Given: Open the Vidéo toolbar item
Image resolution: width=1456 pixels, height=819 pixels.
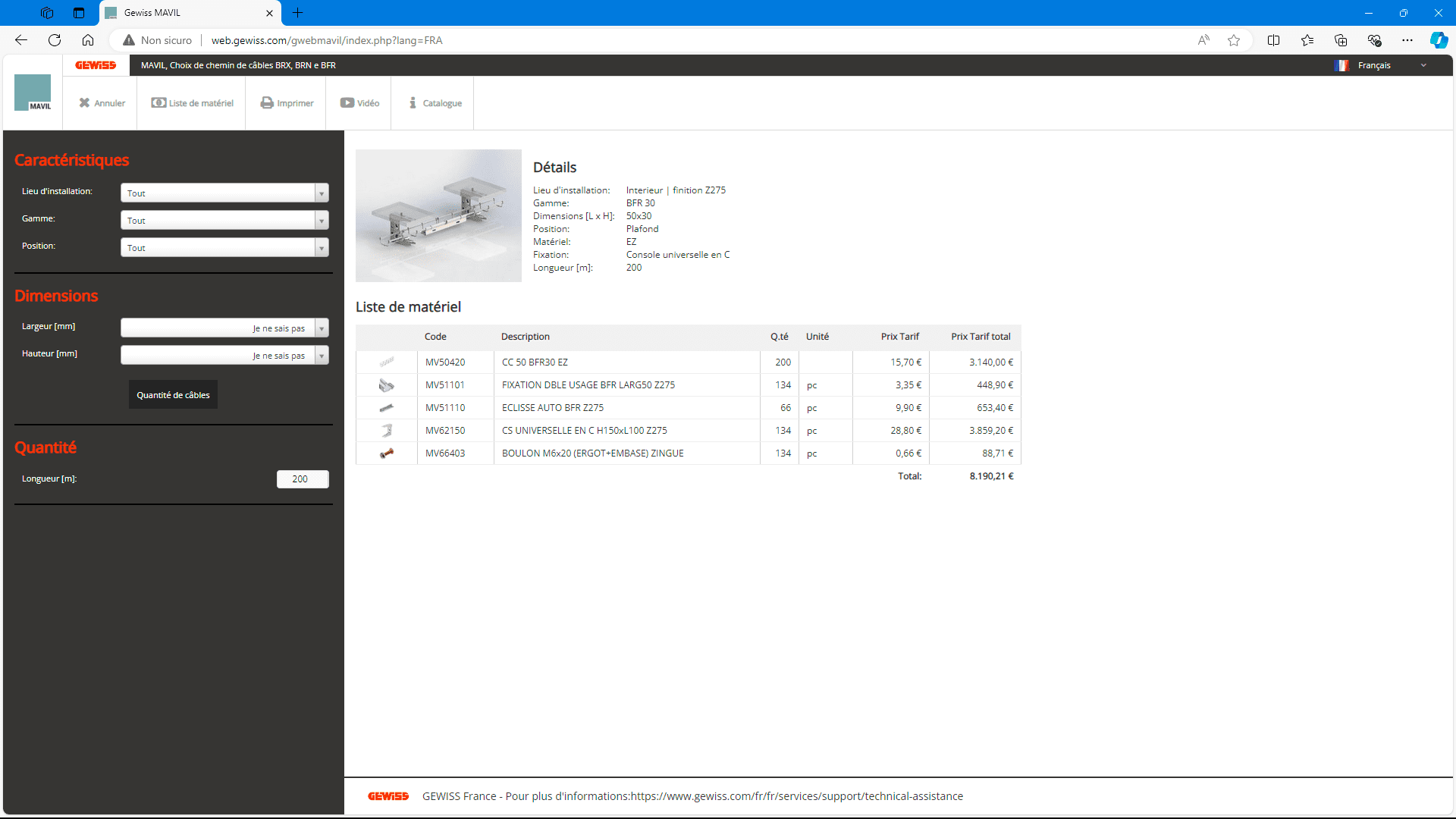Looking at the screenshot, I should [359, 103].
